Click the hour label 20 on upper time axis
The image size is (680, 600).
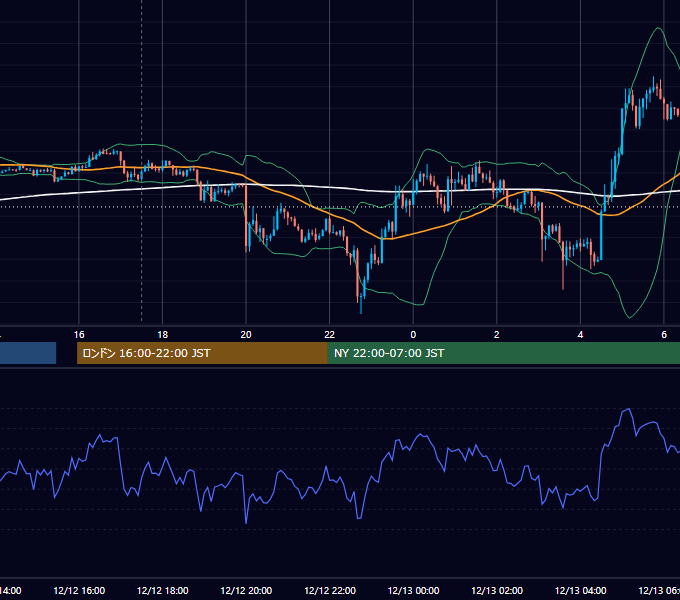(246, 335)
